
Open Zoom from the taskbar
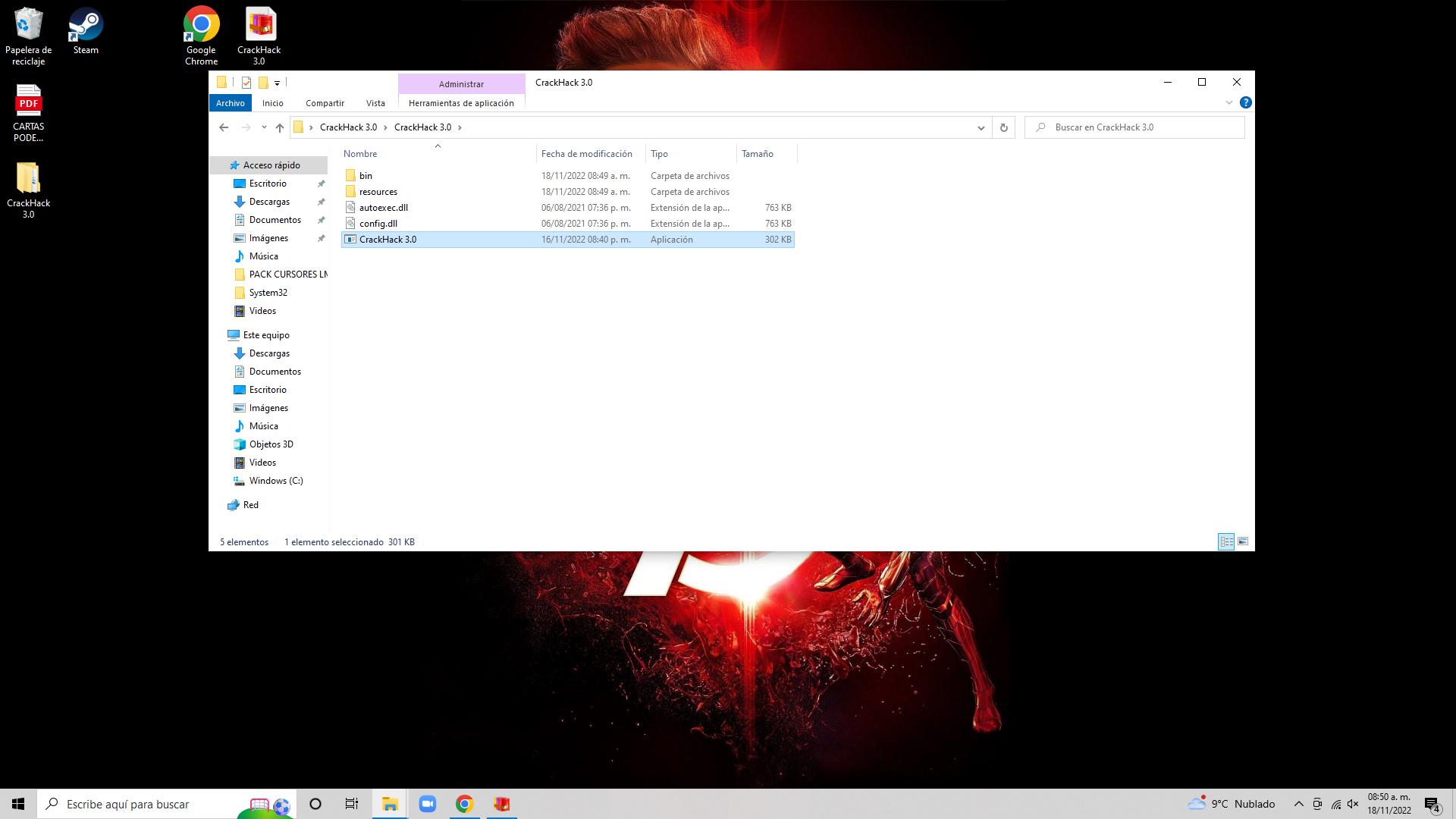[428, 804]
